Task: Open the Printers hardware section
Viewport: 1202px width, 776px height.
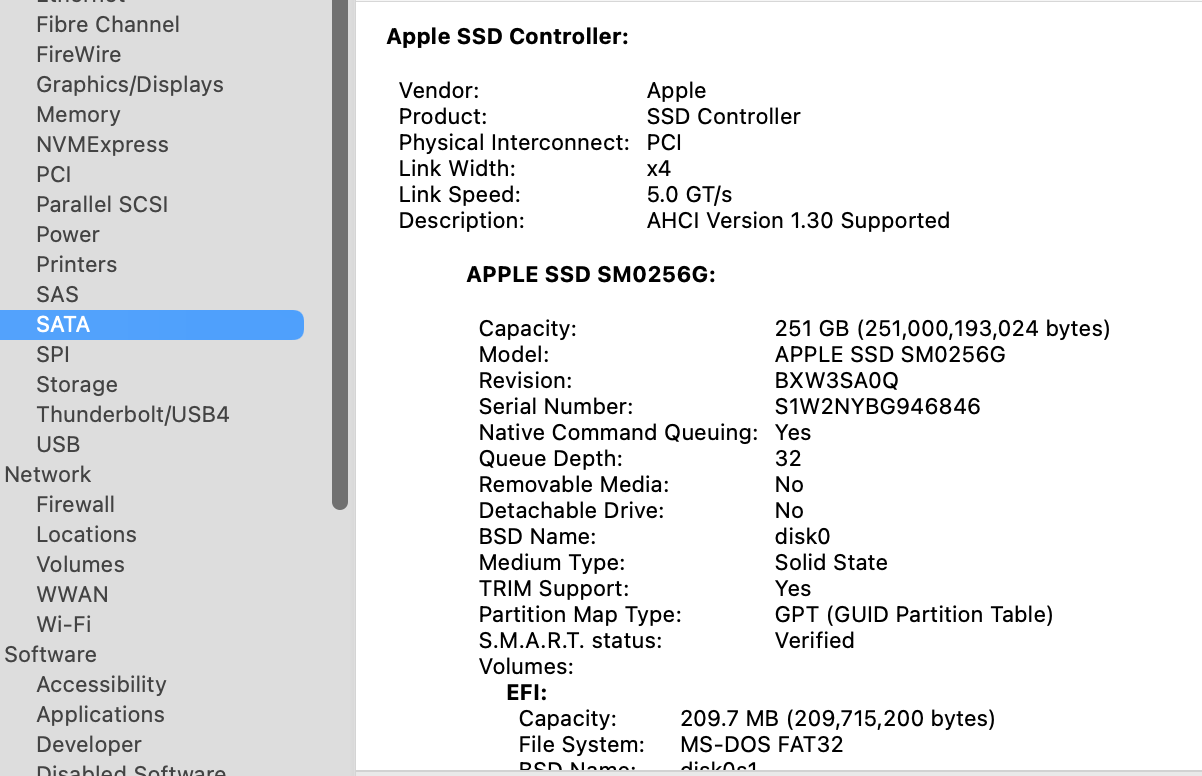Action: pyautogui.click(x=76, y=264)
